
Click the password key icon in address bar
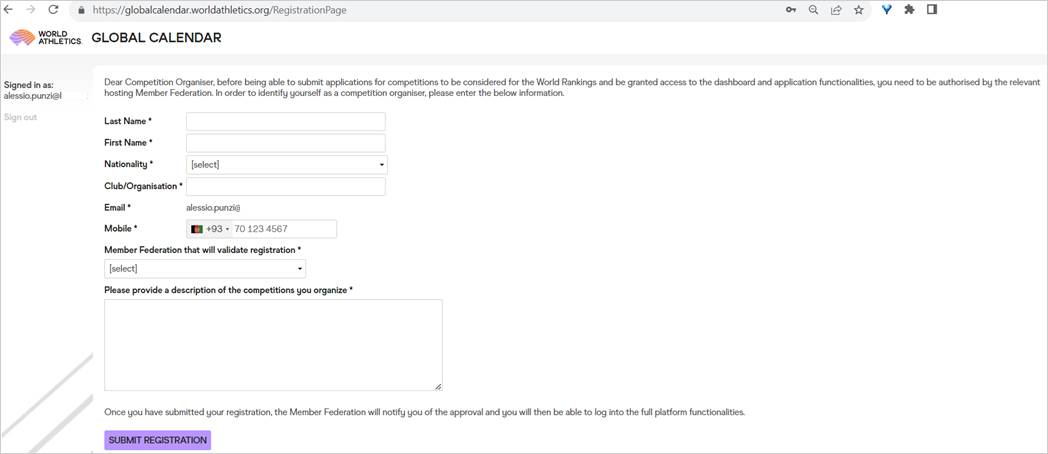coord(791,10)
